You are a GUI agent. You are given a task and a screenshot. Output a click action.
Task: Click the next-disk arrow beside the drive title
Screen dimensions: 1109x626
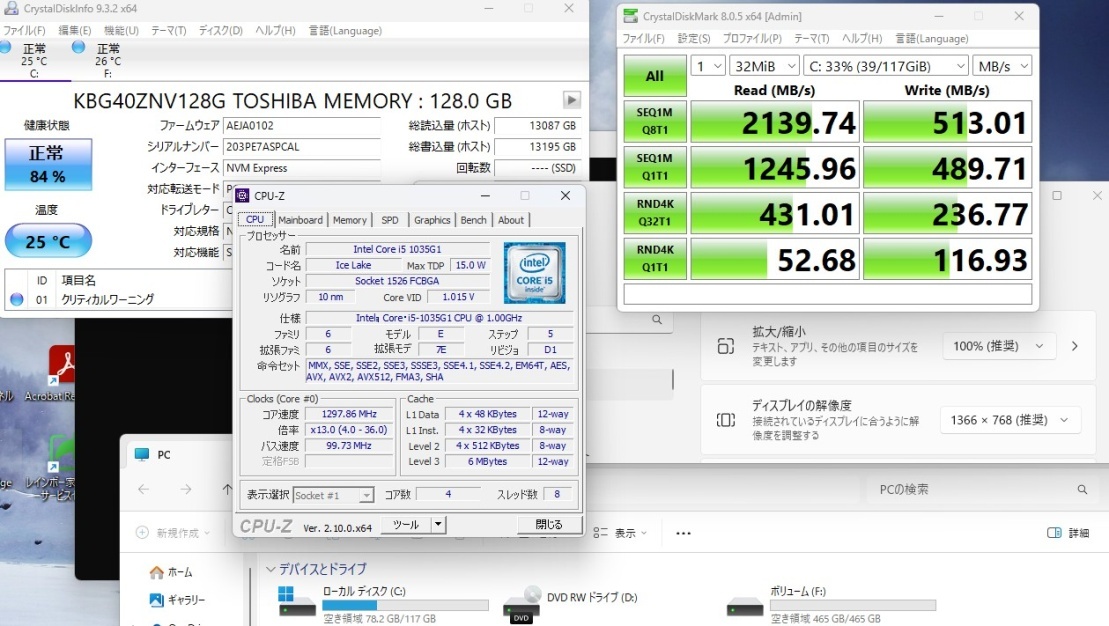pos(571,100)
